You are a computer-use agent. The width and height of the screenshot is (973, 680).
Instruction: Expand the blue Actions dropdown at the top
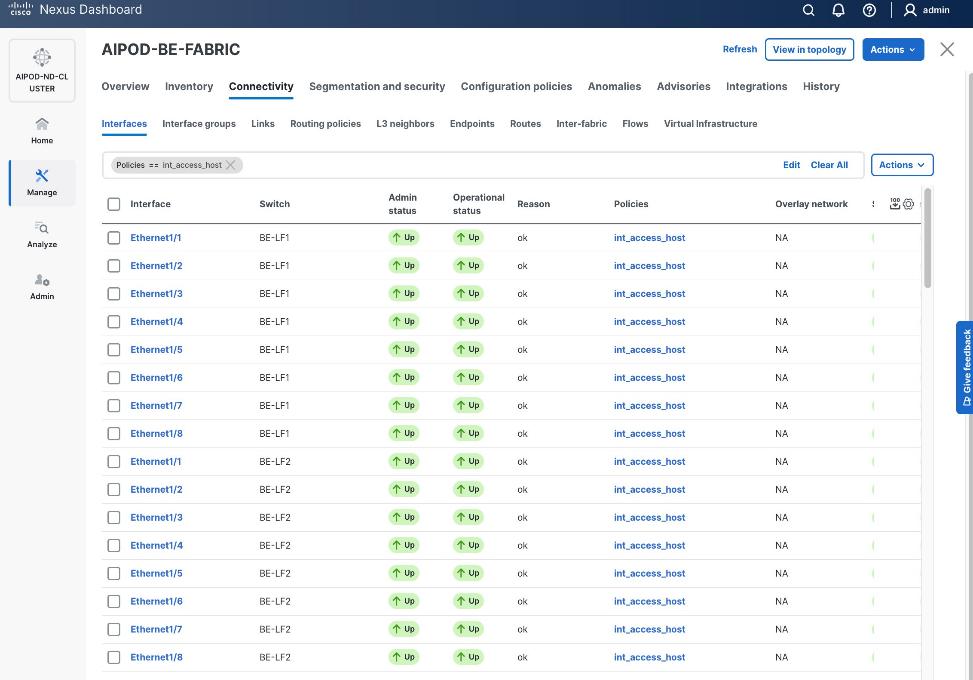(x=892, y=49)
